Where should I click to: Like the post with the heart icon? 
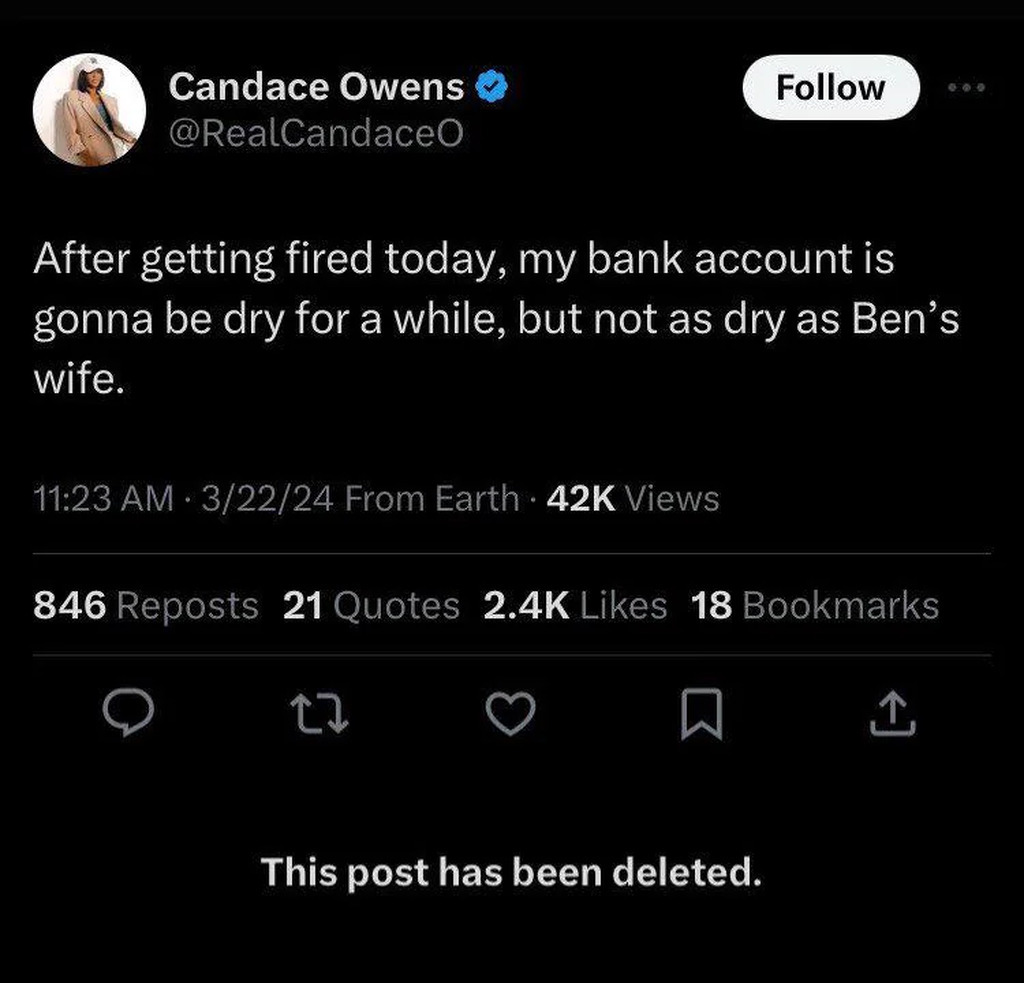[510, 714]
